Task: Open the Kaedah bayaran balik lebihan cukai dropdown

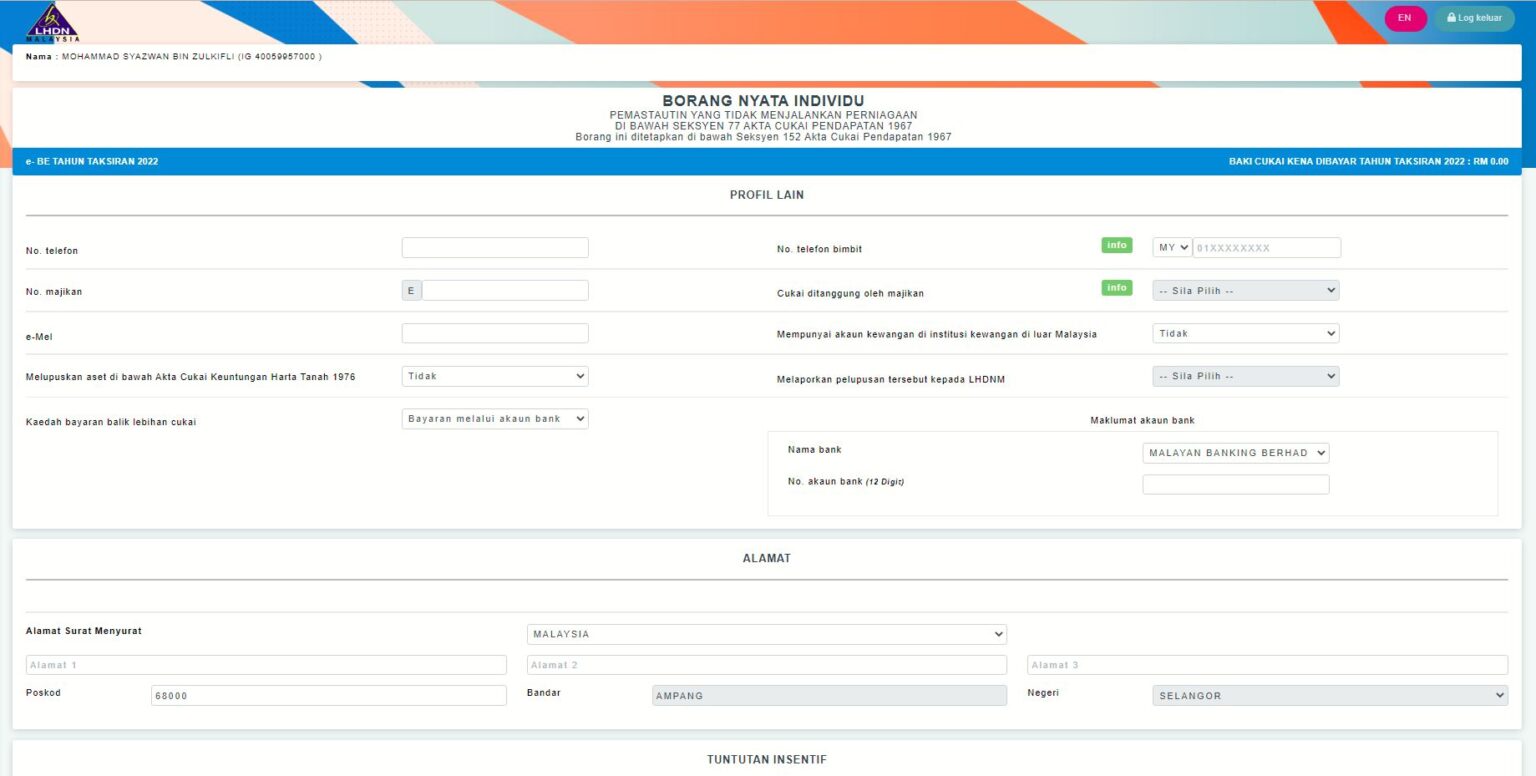Action: coord(494,418)
